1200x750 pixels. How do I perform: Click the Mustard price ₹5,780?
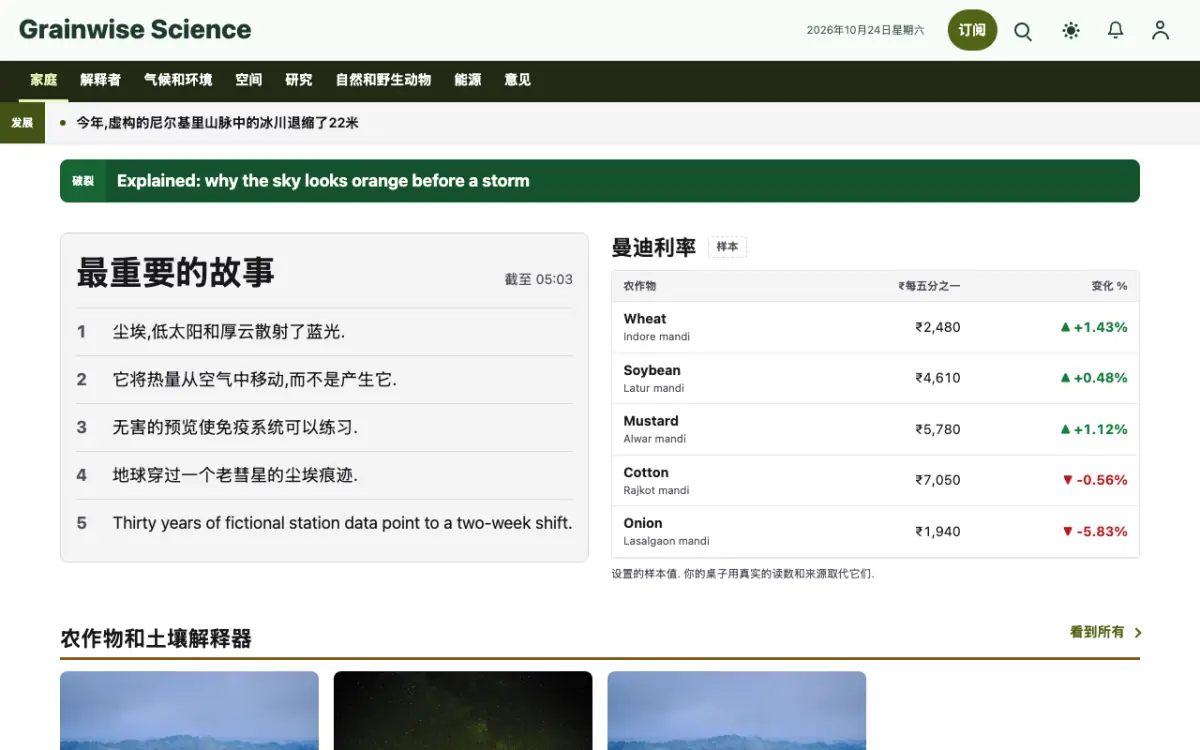(938, 429)
